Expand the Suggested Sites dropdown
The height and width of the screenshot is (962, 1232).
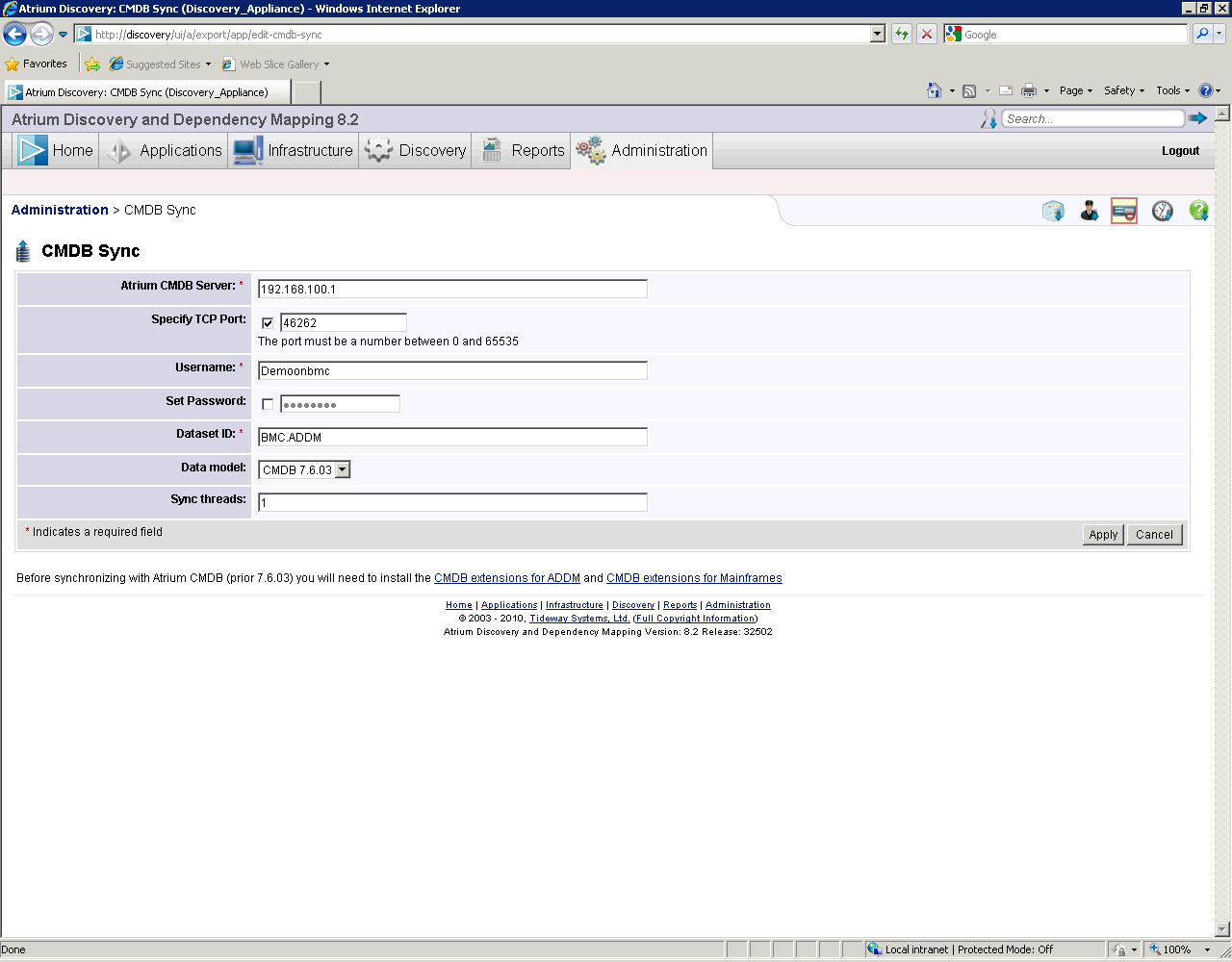pos(208,64)
